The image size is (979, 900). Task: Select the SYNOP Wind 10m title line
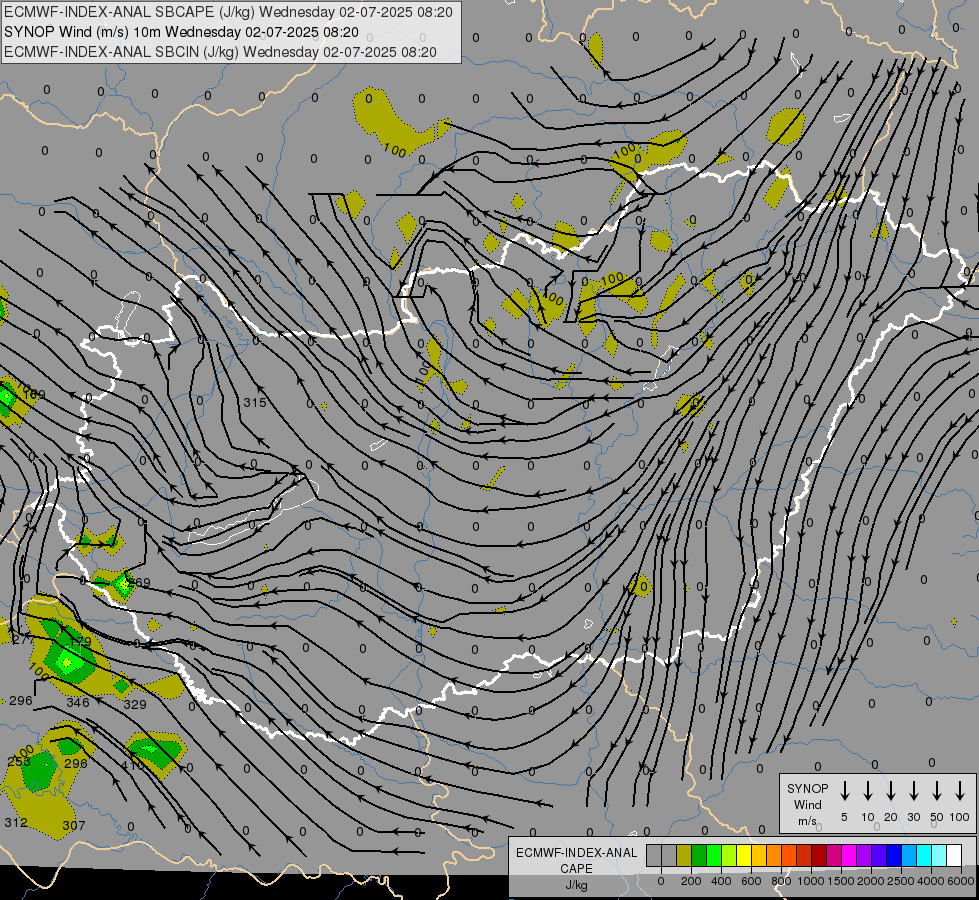pyautogui.click(x=181, y=32)
